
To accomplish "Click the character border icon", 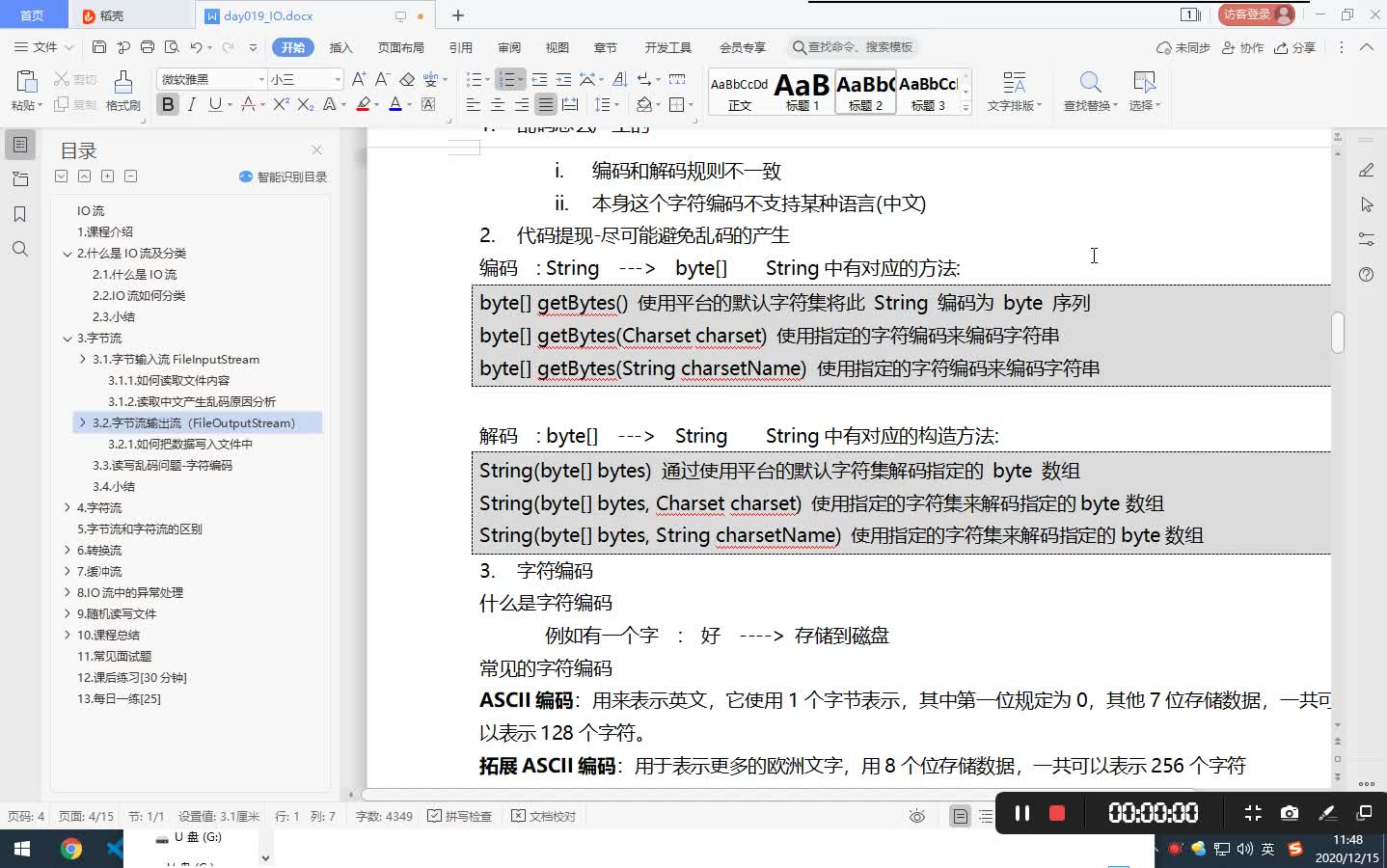I will (428, 104).
